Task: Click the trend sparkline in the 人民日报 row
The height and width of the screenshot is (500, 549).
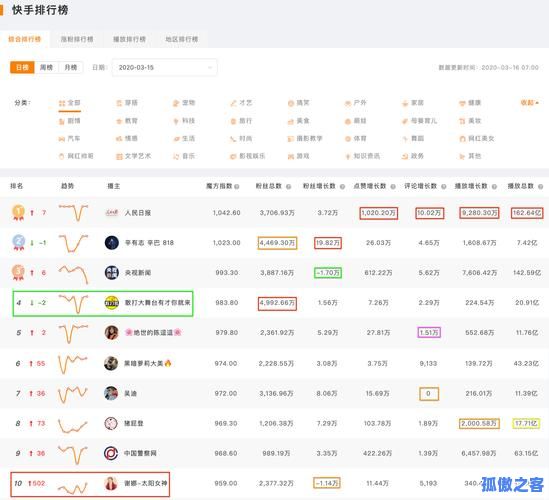Action: 73,213
